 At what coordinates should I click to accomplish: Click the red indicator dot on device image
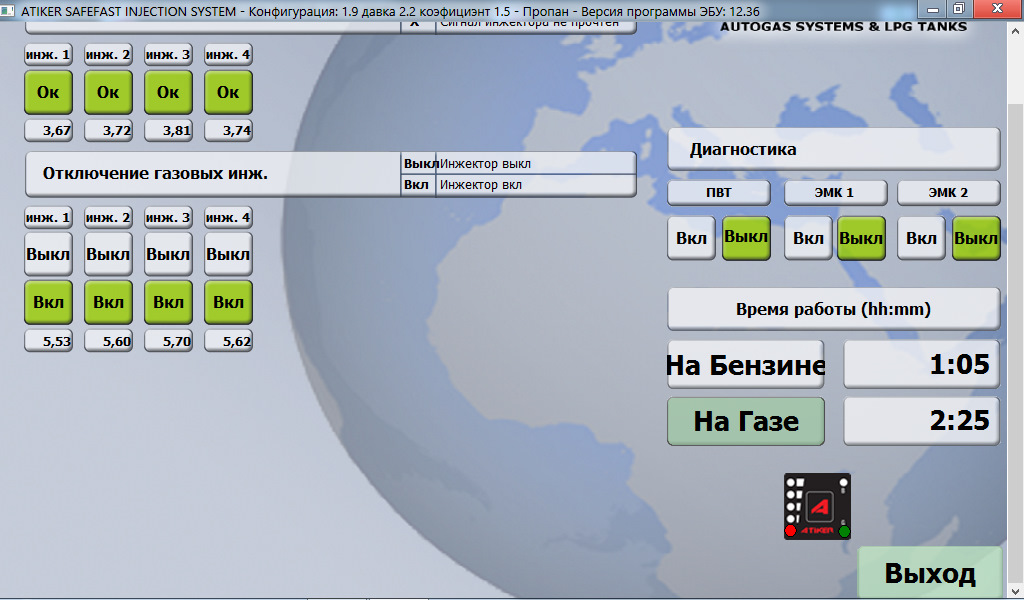coord(790,530)
